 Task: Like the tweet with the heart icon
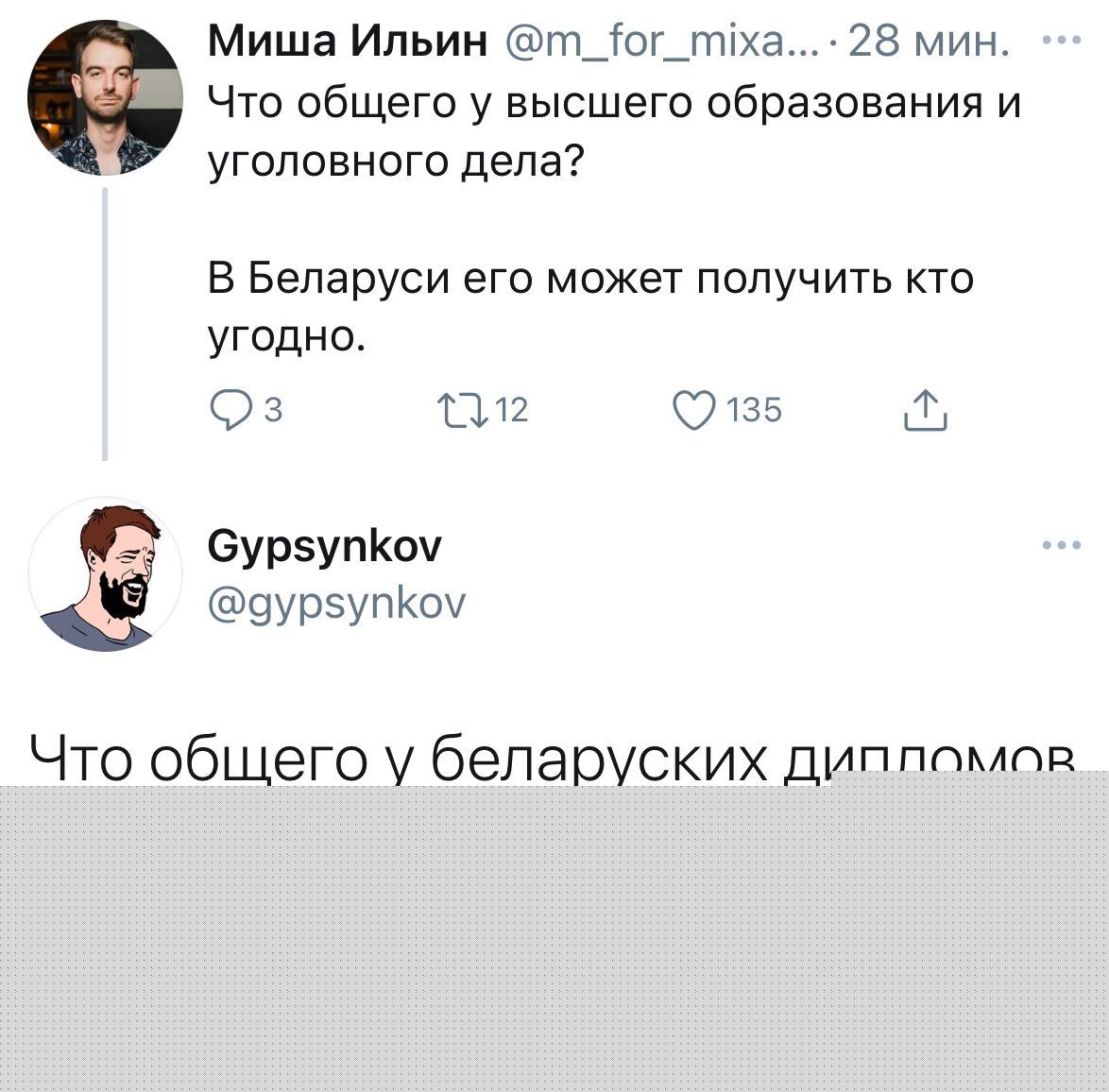(x=694, y=411)
